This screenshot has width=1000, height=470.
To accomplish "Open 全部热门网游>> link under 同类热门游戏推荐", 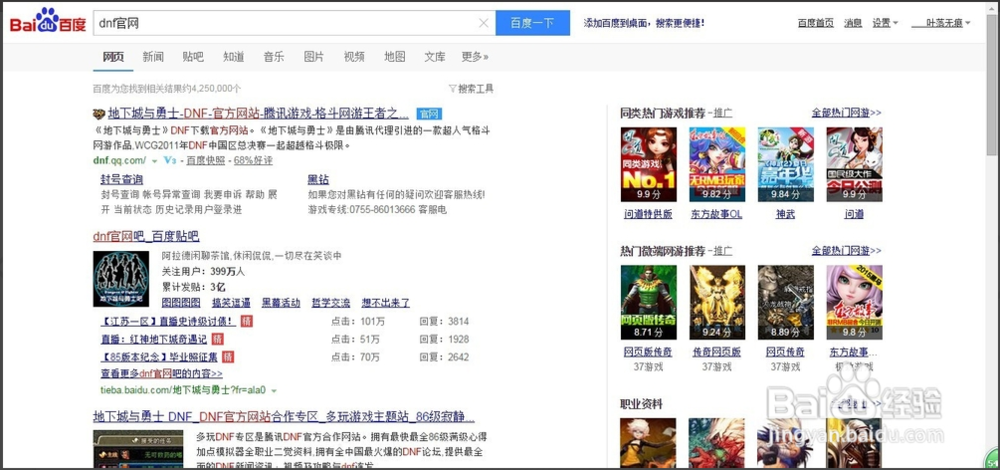I will point(846,113).
